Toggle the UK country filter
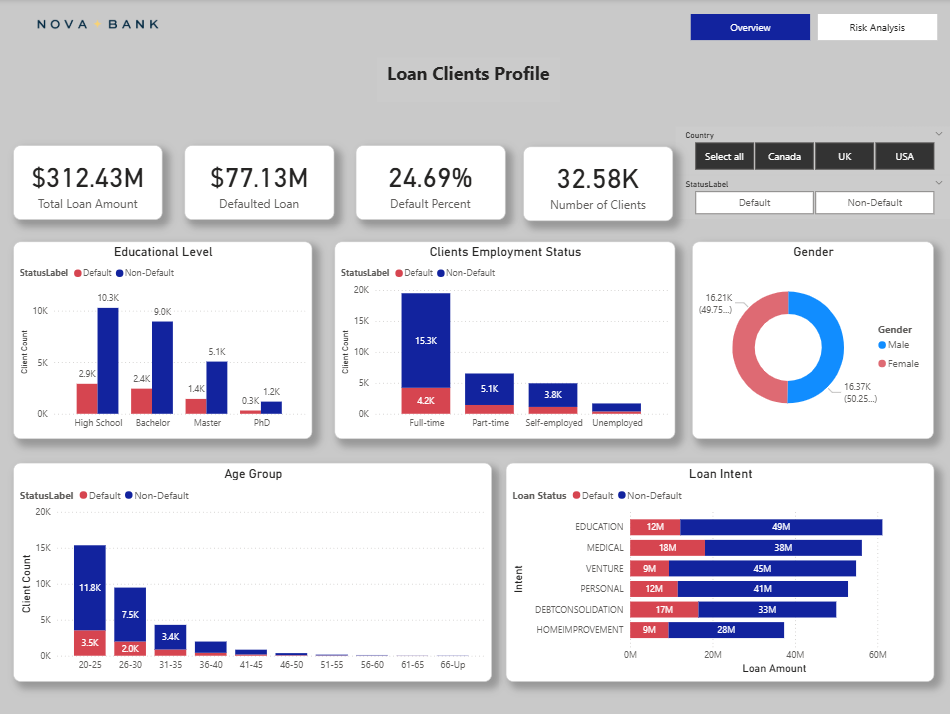The width and height of the screenshot is (950, 714). coord(844,156)
